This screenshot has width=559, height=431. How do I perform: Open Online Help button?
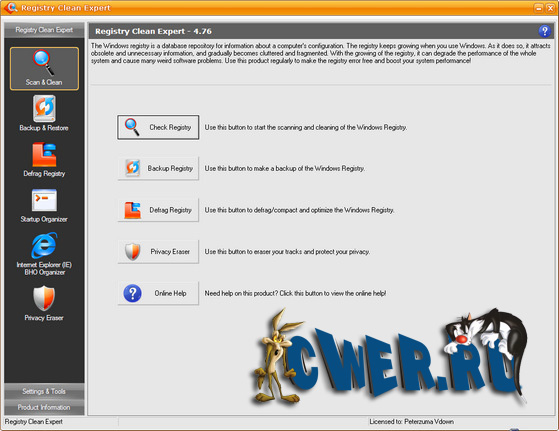tap(158, 293)
